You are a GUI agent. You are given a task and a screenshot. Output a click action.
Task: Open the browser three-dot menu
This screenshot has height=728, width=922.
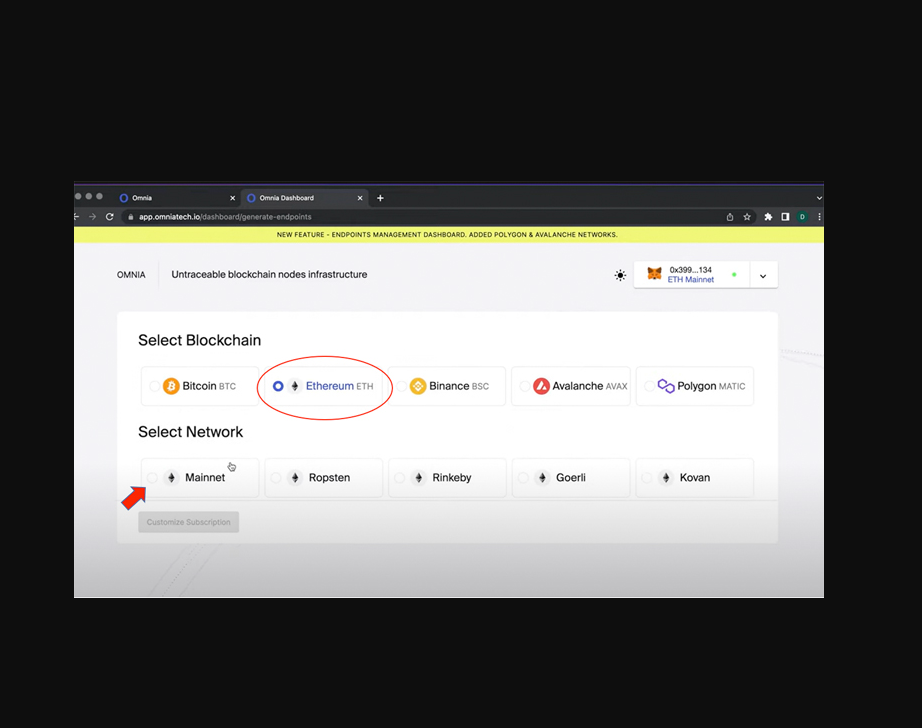819,217
